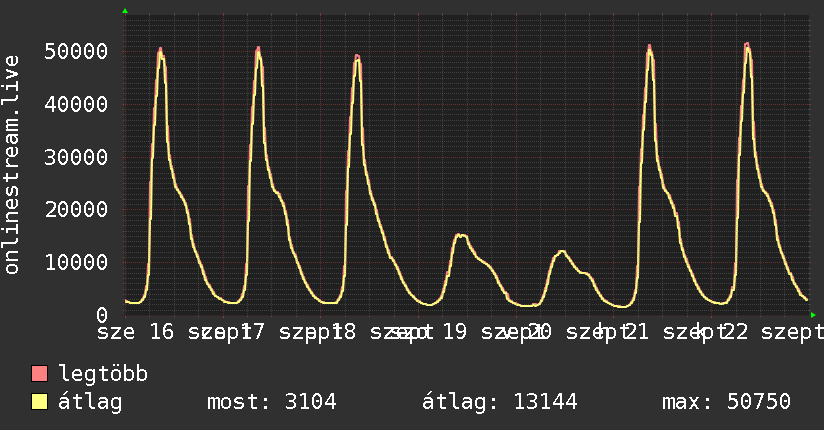Click the átlag legend label beside yellow swatch

pos(90,402)
